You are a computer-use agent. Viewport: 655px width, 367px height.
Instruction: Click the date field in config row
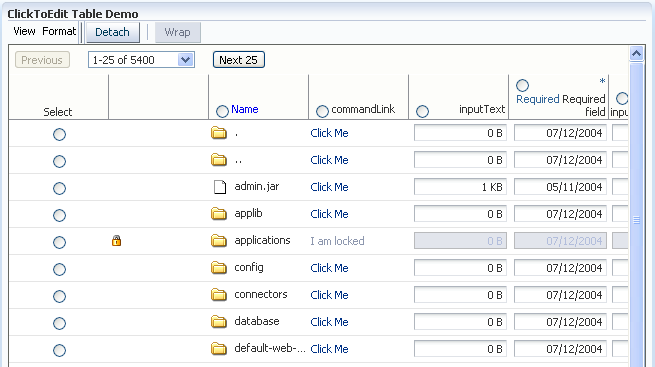(560, 268)
